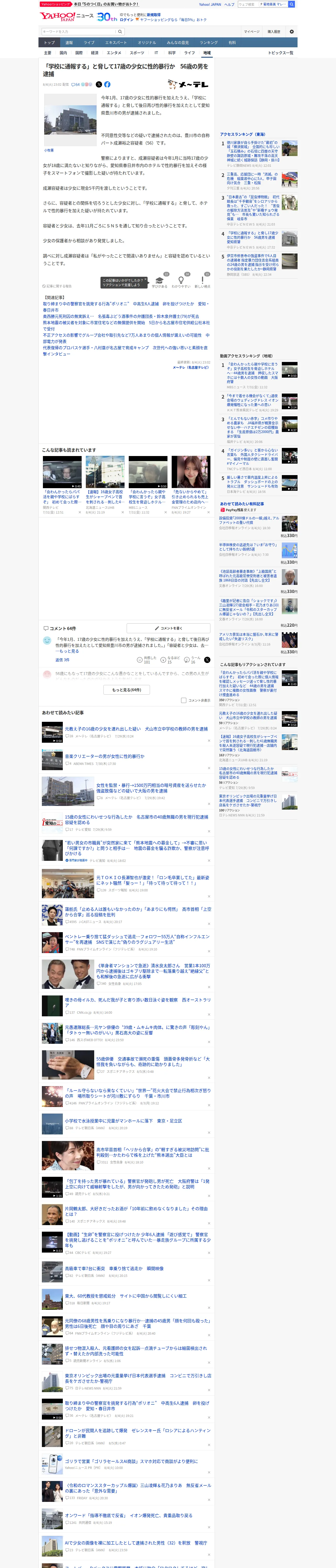Select the ランキング navigation tab

pos(209,43)
